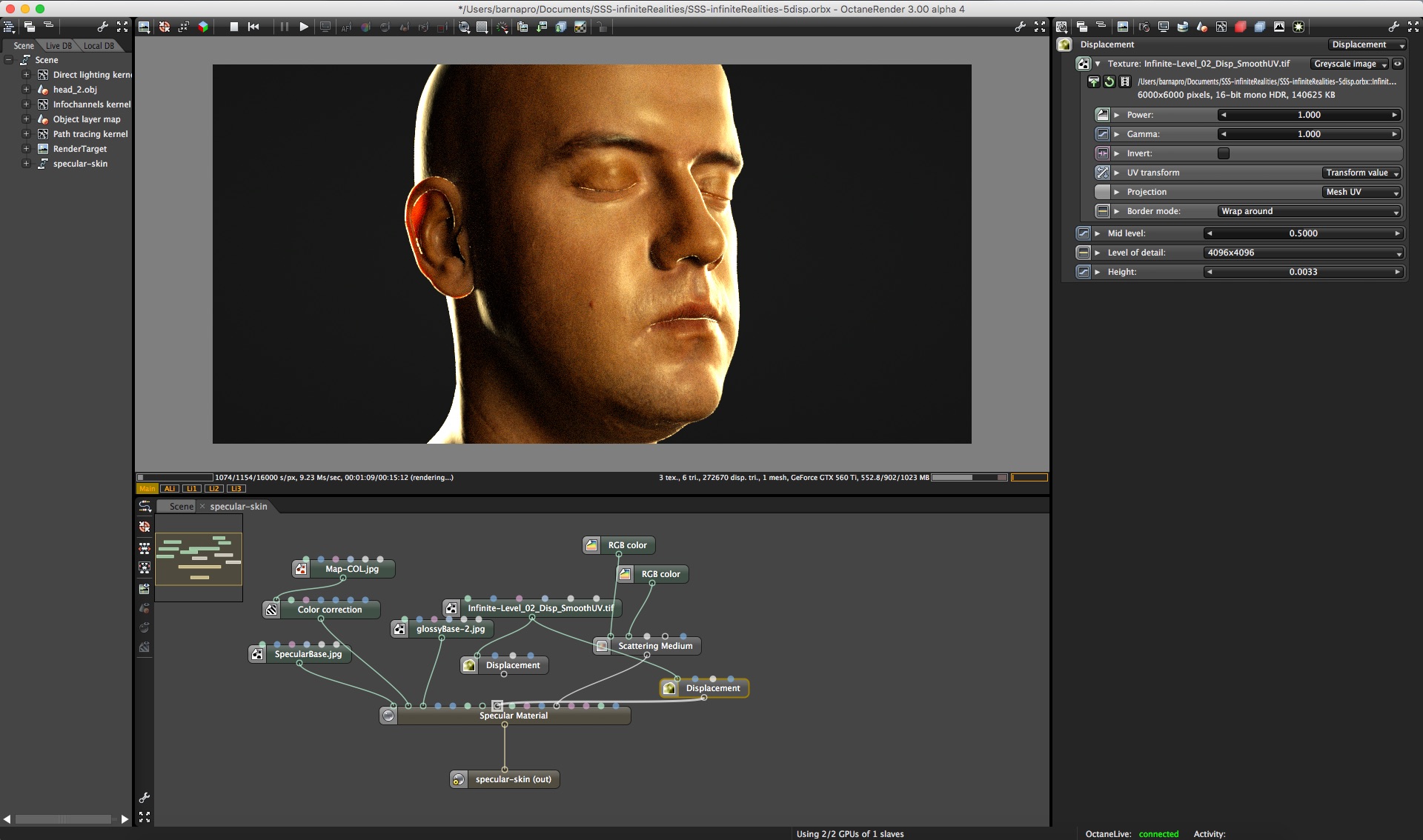Image resolution: width=1423 pixels, height=840 pixels.
Task: Switch to the Scene node graph tab
Action: tap(181, 507)
